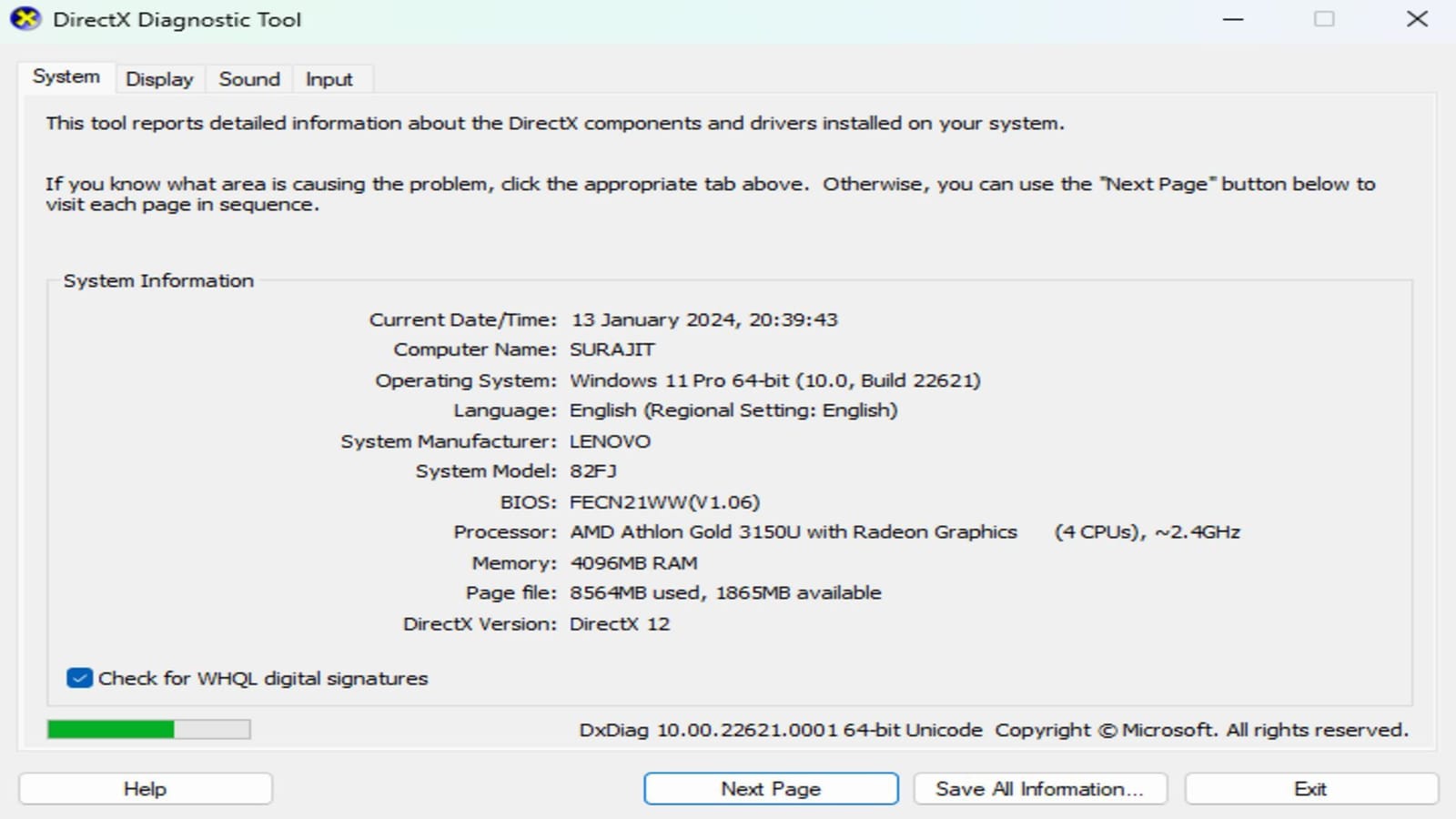Click the DirectX Version 12 text
This screenshot has height=819, width=1456.
click(x=619, y=623)
